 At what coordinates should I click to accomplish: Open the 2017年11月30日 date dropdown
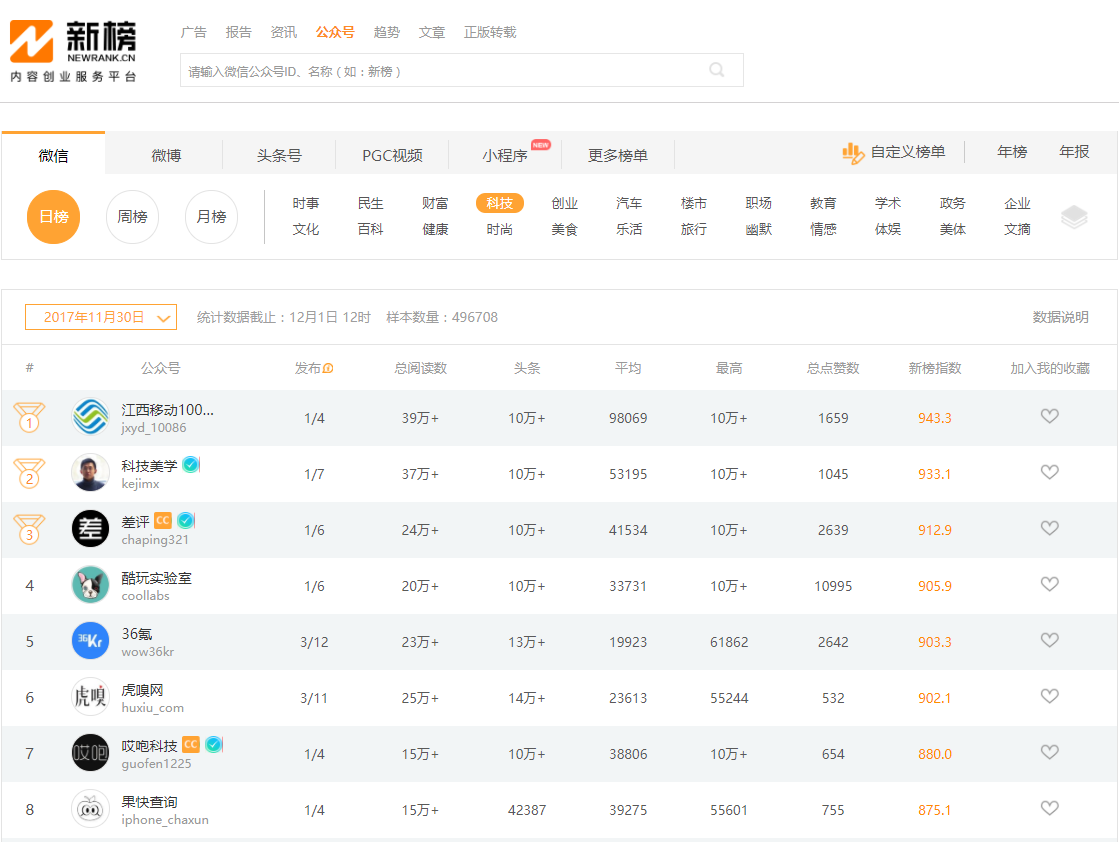point(101,318)
